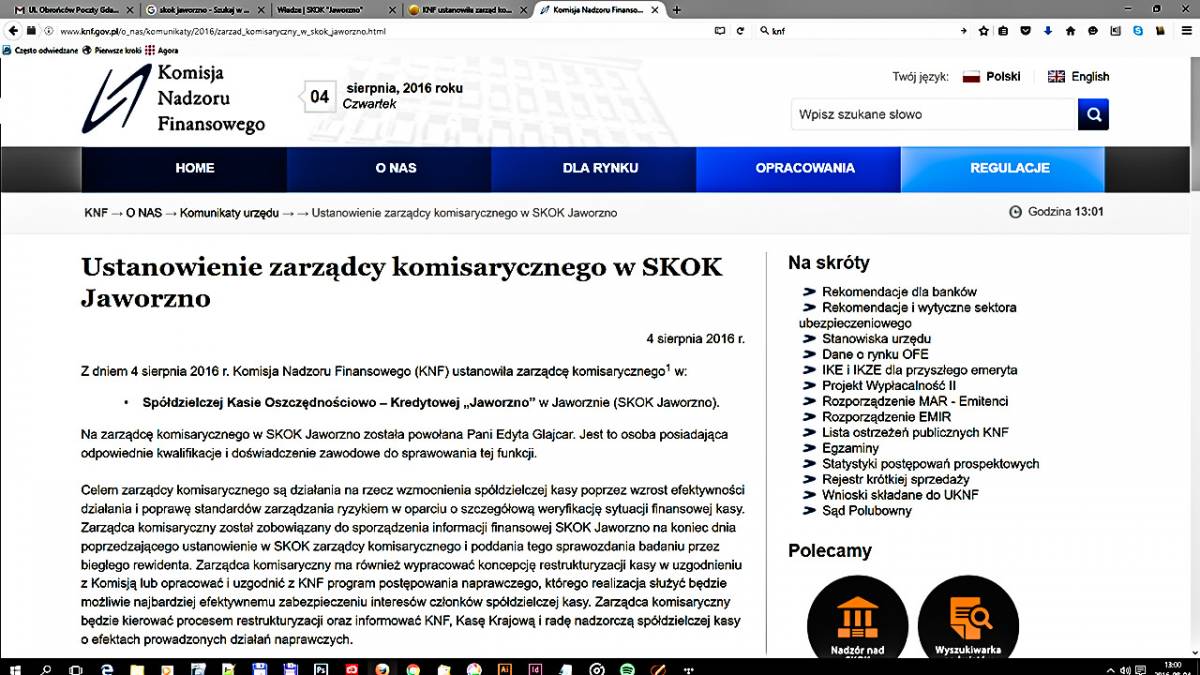Open Chrome from the taskbar
The width and height of the screenshot is (1200, 675).
pyautogui.click(x=413, y=668)
